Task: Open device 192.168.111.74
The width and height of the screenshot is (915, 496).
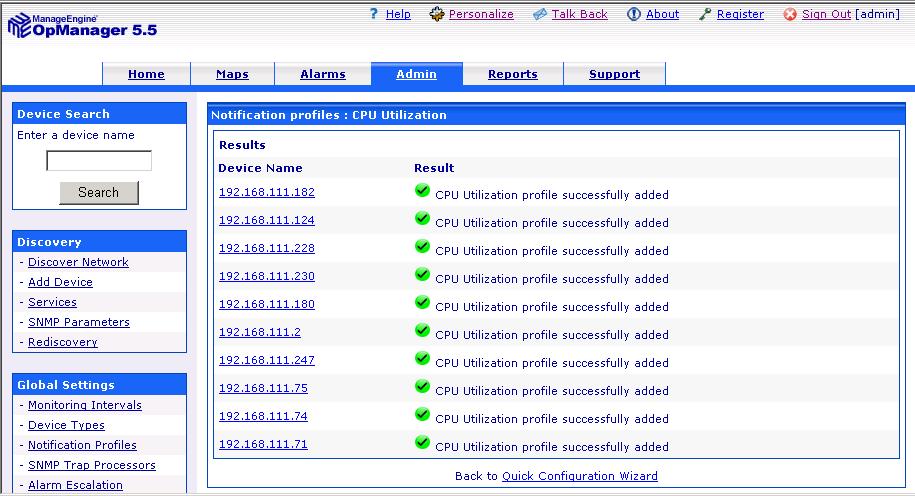Action: click(x=263, y=416)
